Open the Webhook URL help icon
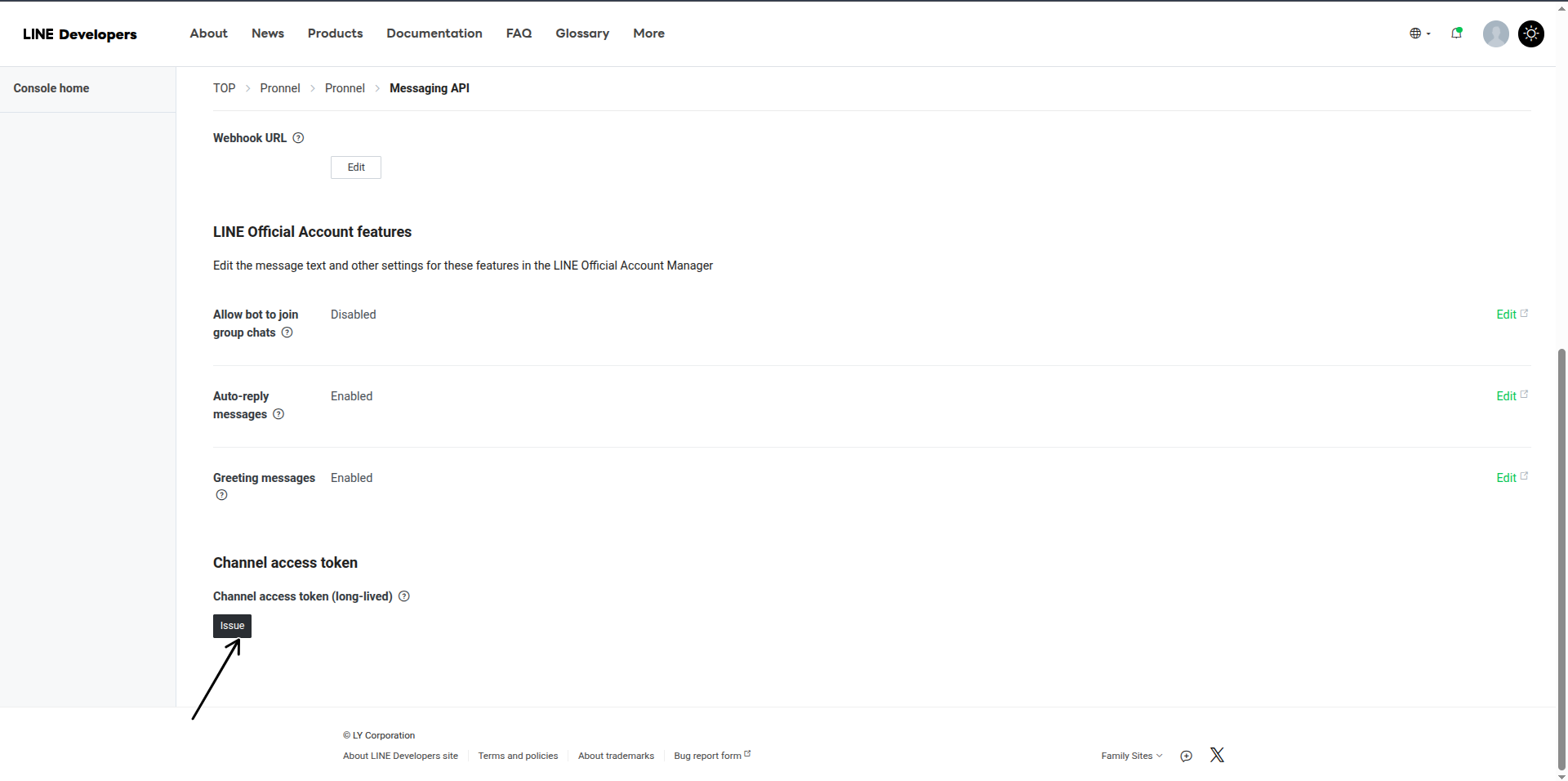Image resolution: width=1568 pixels, height=781 pixels. click(x=298, y=138)
